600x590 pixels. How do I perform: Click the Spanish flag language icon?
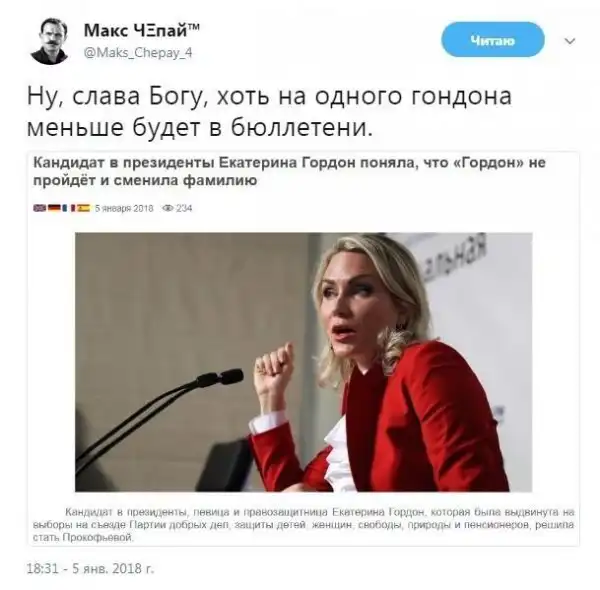click(83, 208)
